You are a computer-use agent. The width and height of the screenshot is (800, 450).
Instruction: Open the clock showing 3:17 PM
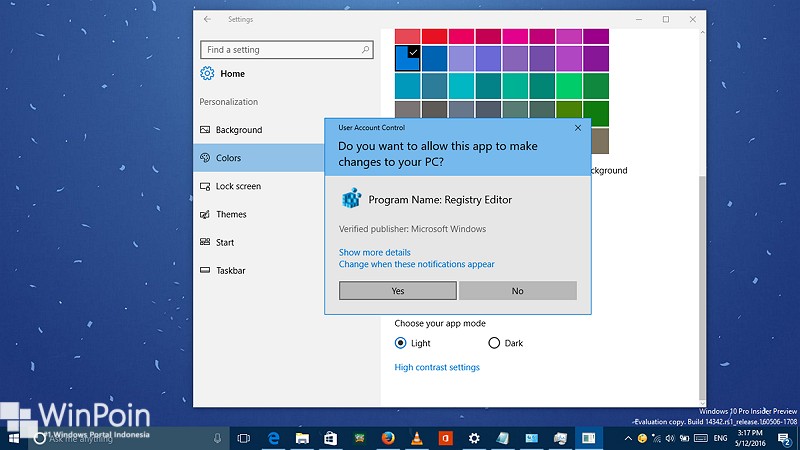(x=750, y=438)
